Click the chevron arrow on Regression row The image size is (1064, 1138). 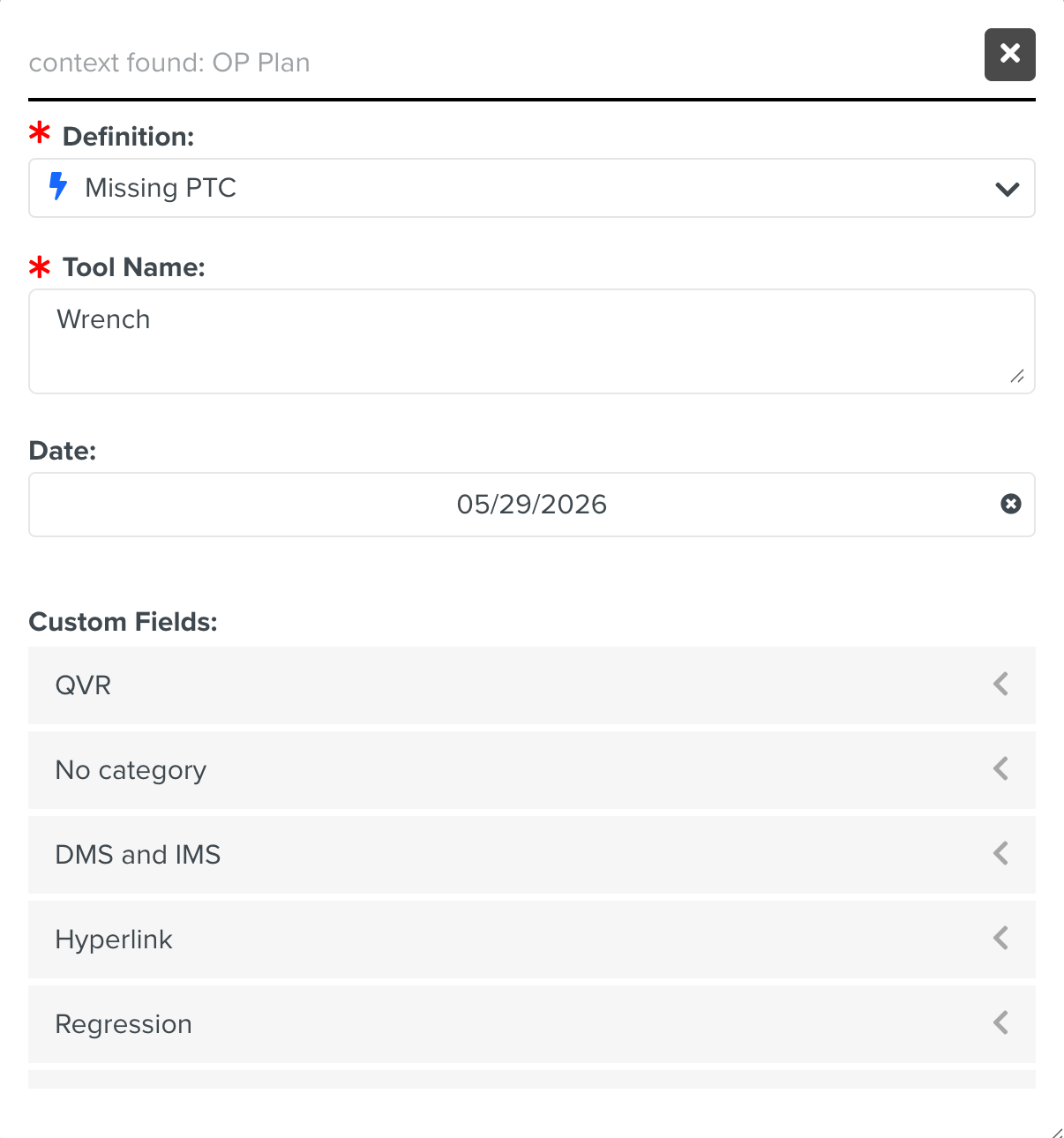(1000, 1022)
